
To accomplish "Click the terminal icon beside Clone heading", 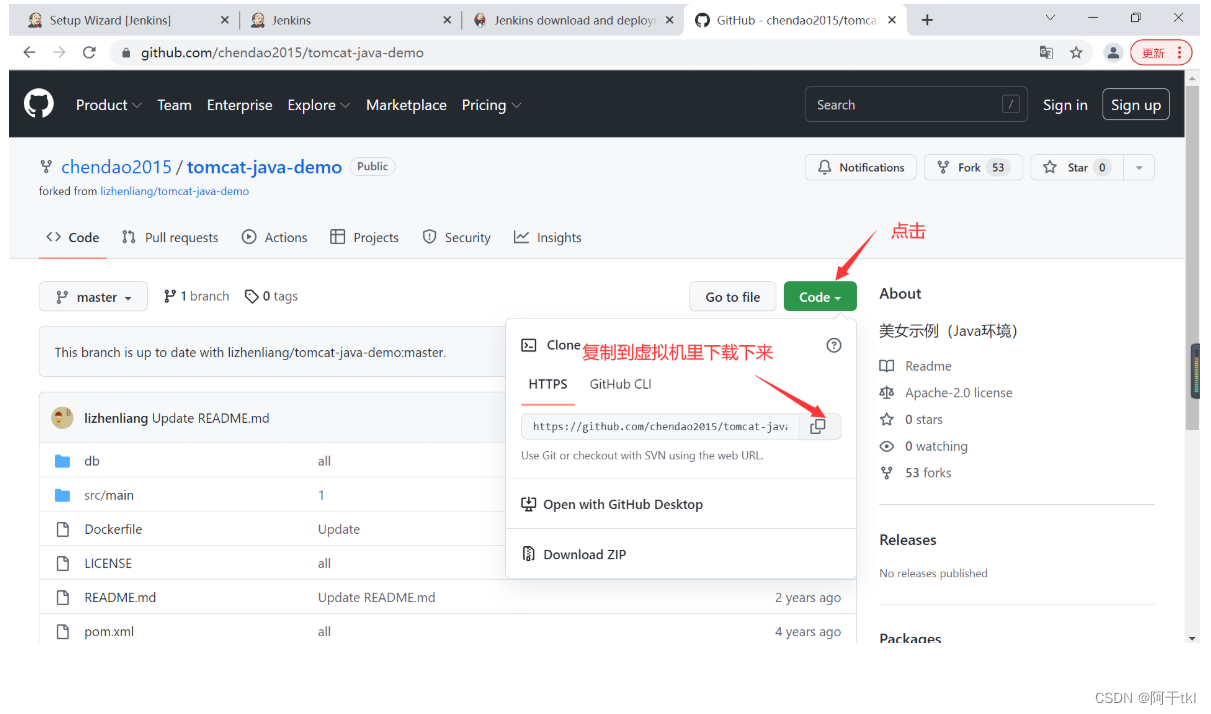I will click(529, 345).
